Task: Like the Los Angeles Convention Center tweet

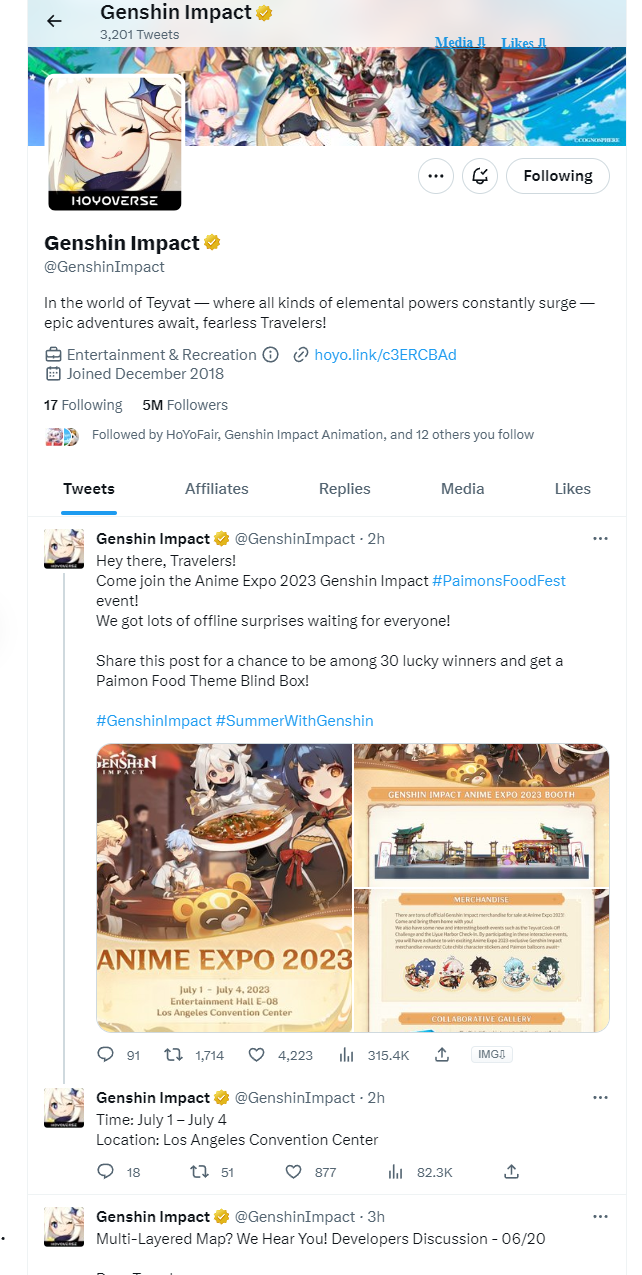Action: (293, 1172)
